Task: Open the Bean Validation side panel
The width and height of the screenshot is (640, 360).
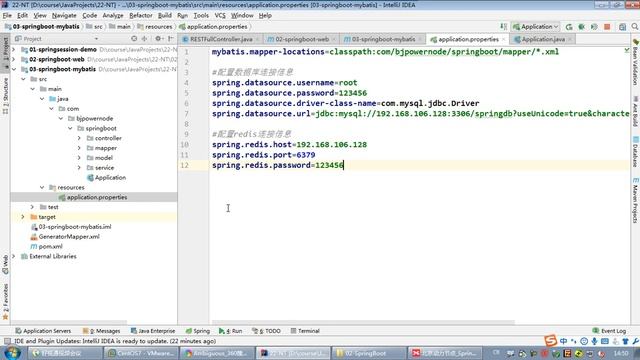Action: pos(636,62)
